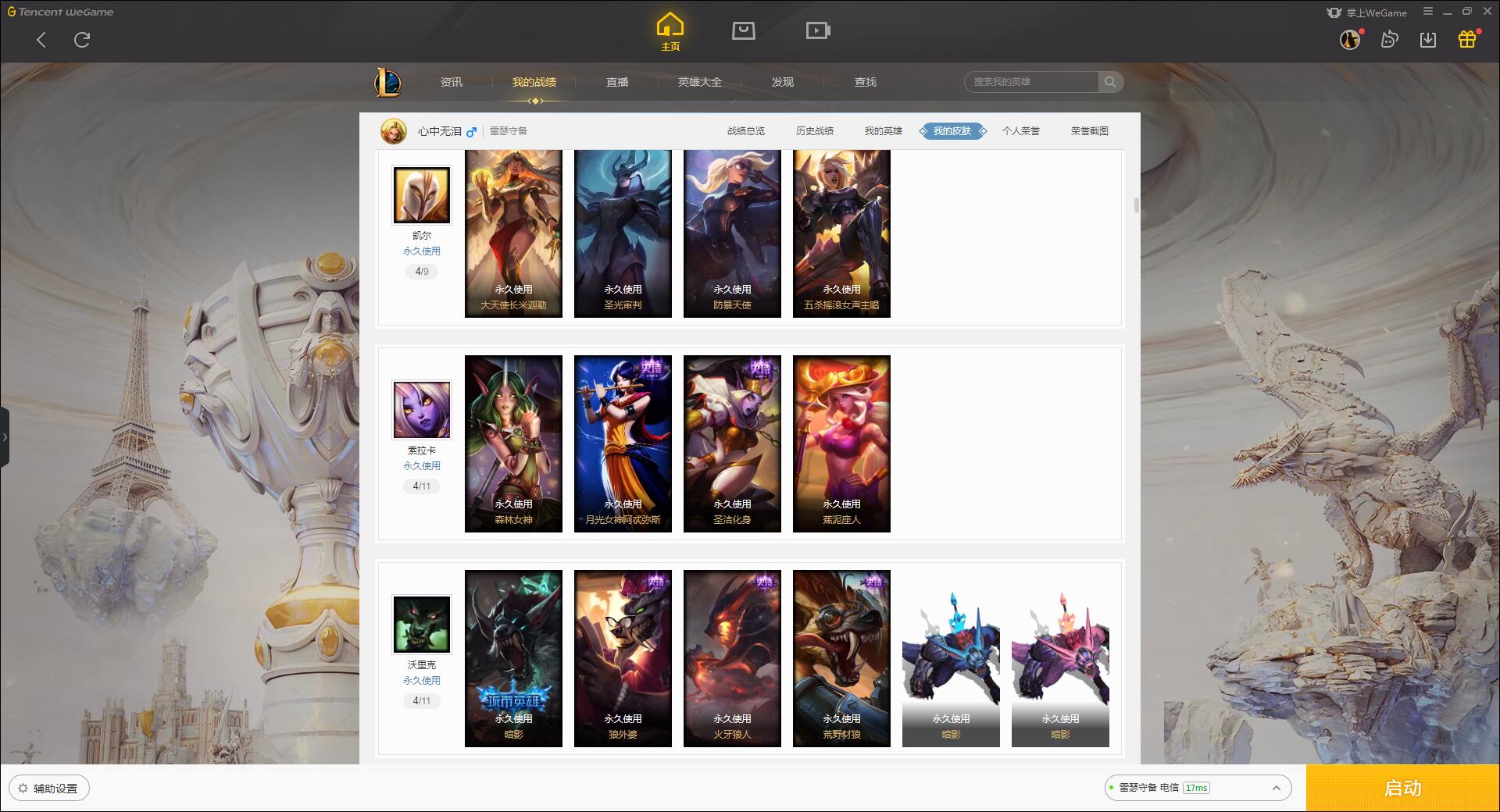The width and height of the screenshot is (1500, 812).
Task: Click the League of Legends logo icon
Action: 387,82
